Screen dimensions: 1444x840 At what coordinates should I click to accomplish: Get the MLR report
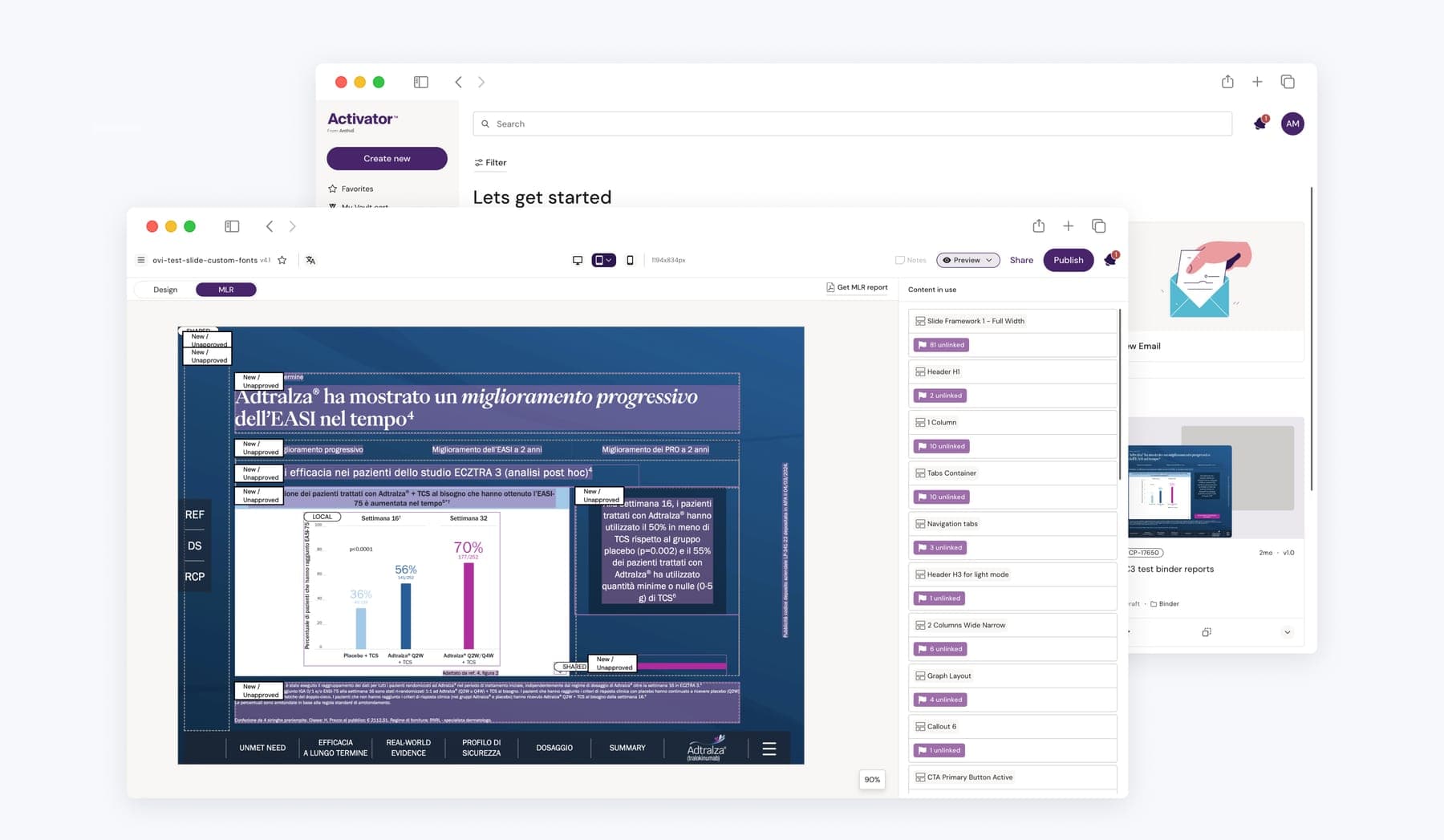point(858,287)
